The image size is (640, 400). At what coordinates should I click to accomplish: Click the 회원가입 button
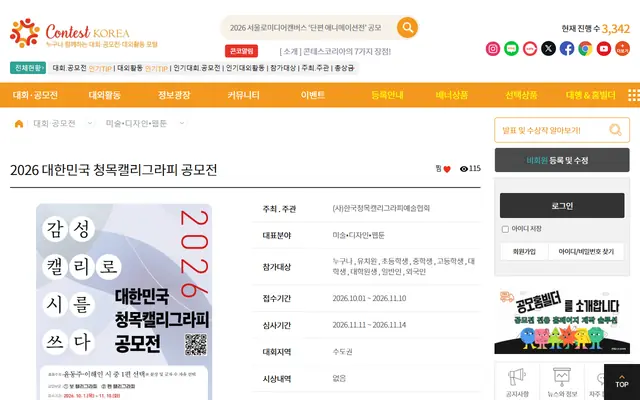pos(524,252)
